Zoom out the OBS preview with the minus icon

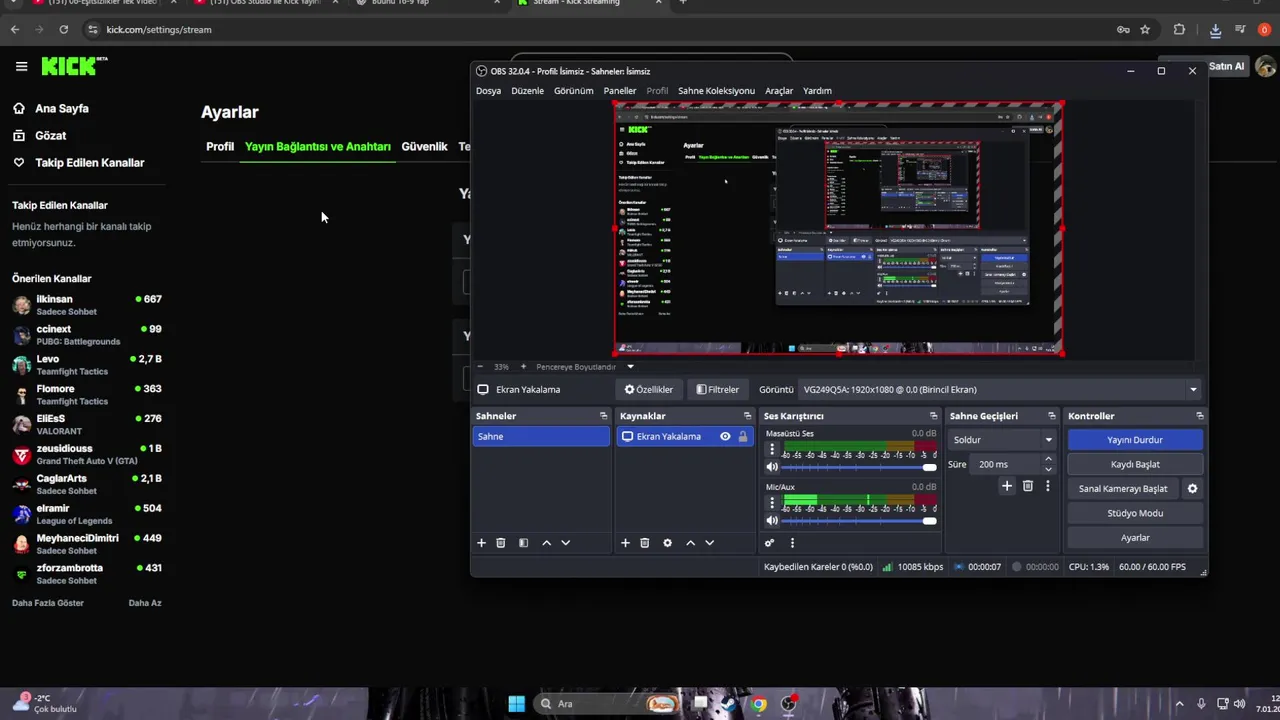480,367
